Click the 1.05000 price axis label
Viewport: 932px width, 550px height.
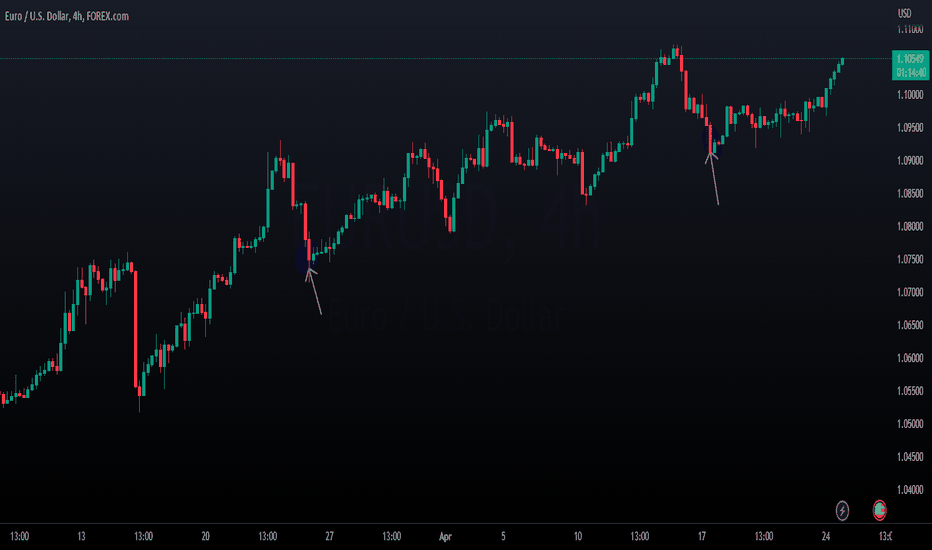click(x=910, y=423)
